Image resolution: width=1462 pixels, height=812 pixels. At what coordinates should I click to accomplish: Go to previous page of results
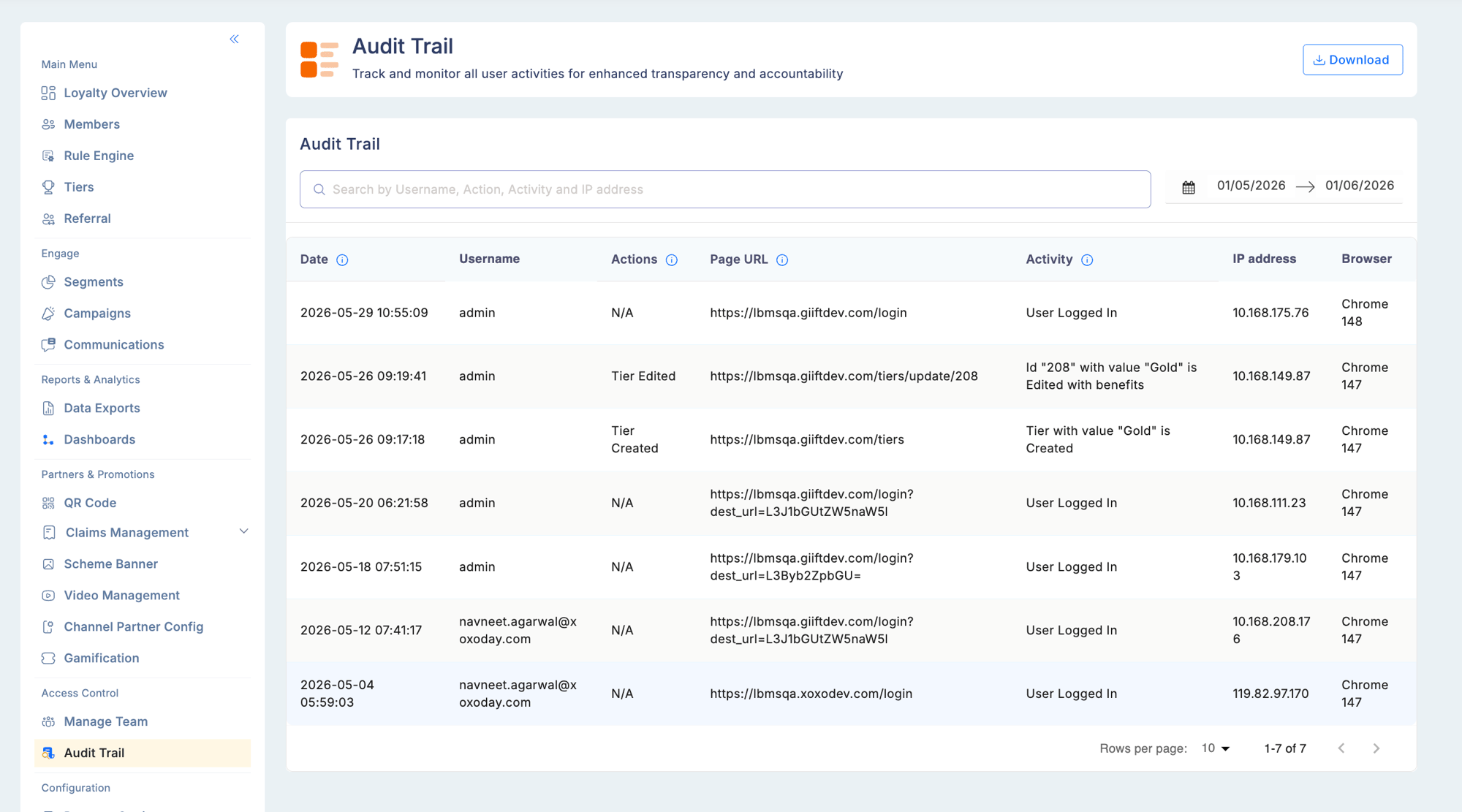tap(1341, 748)
